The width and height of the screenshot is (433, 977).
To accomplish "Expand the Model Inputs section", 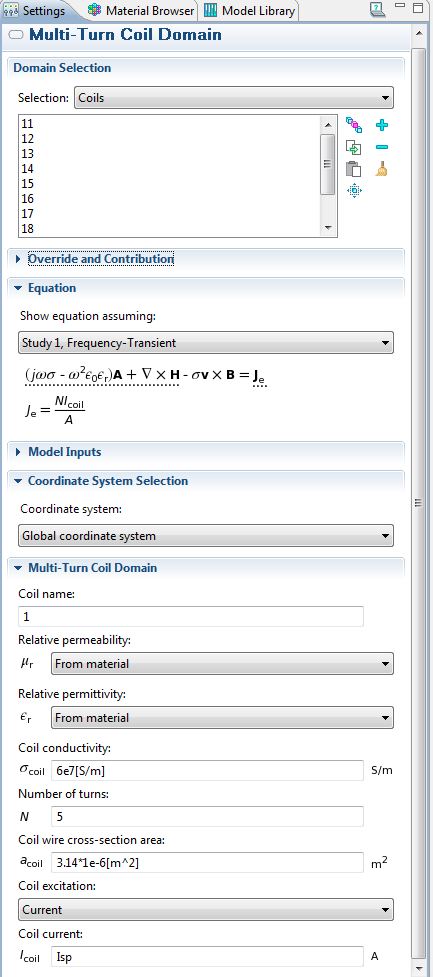I will [64, 452].
